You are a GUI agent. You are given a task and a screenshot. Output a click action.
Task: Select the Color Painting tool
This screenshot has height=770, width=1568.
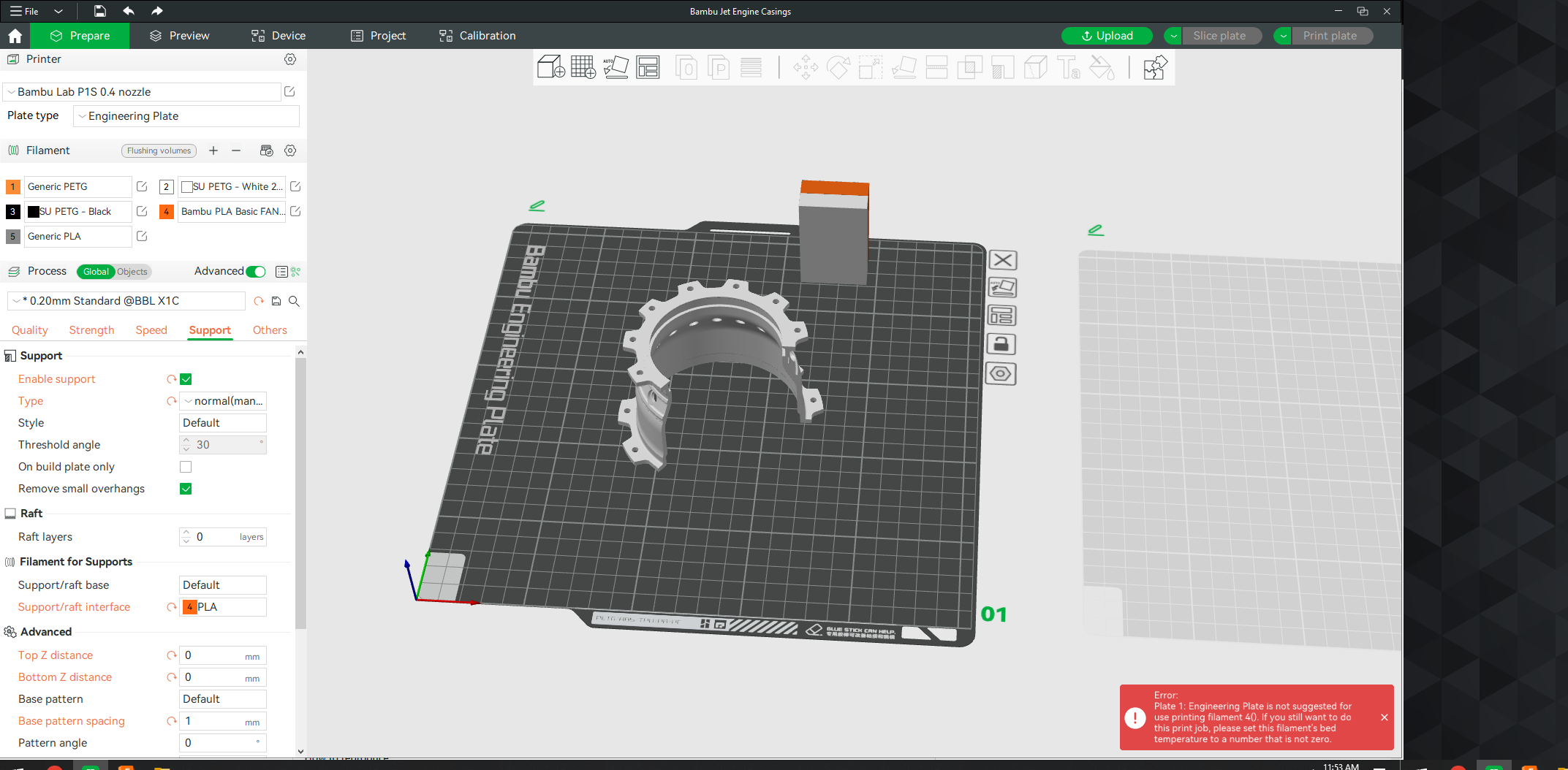1102,67
